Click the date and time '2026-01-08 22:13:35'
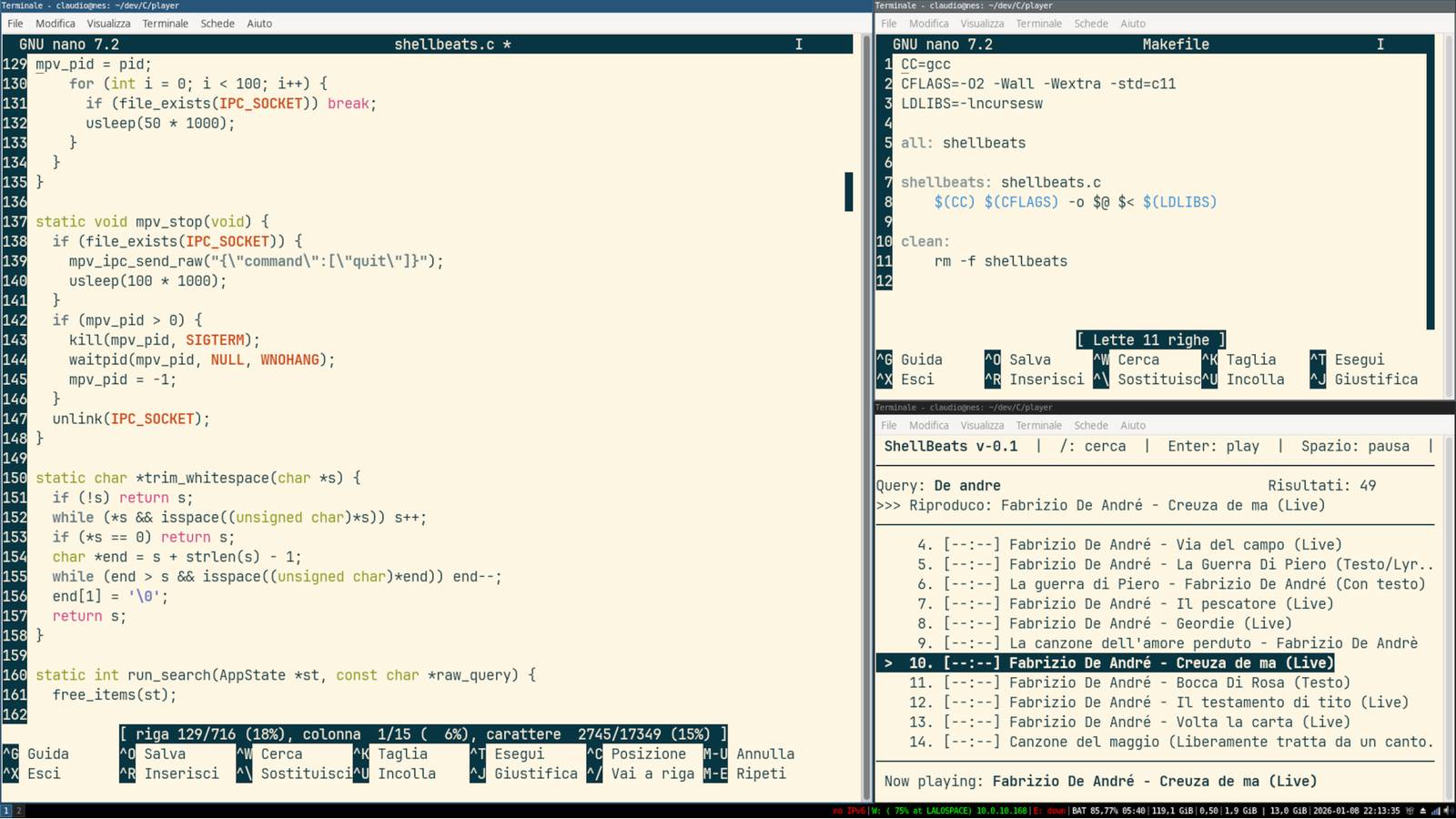This screenshot has width=1456, height=819. 1356,811
